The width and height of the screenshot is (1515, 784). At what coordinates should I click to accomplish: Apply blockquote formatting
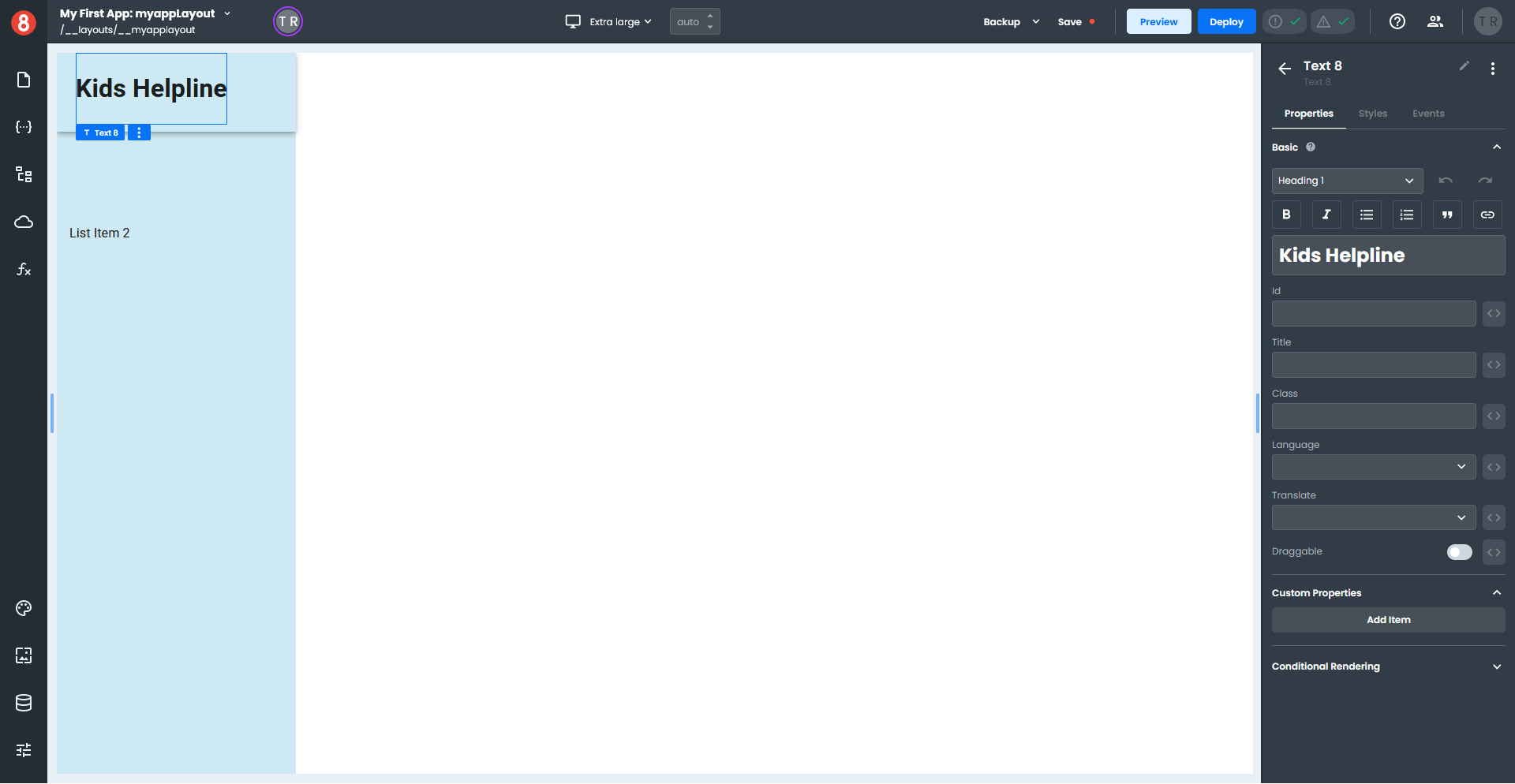pyautogui.click(x=1446, y=215)
